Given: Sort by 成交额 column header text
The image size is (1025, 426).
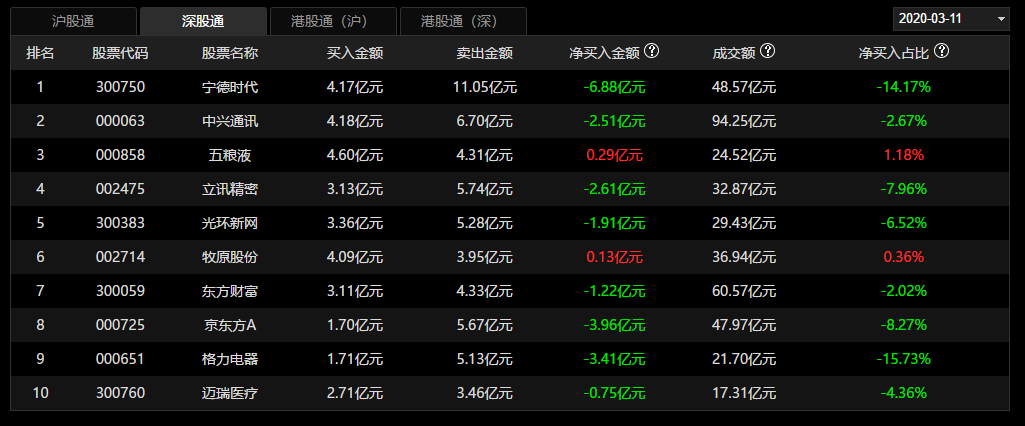Looking at the screenshot, I should click(734, 53).
